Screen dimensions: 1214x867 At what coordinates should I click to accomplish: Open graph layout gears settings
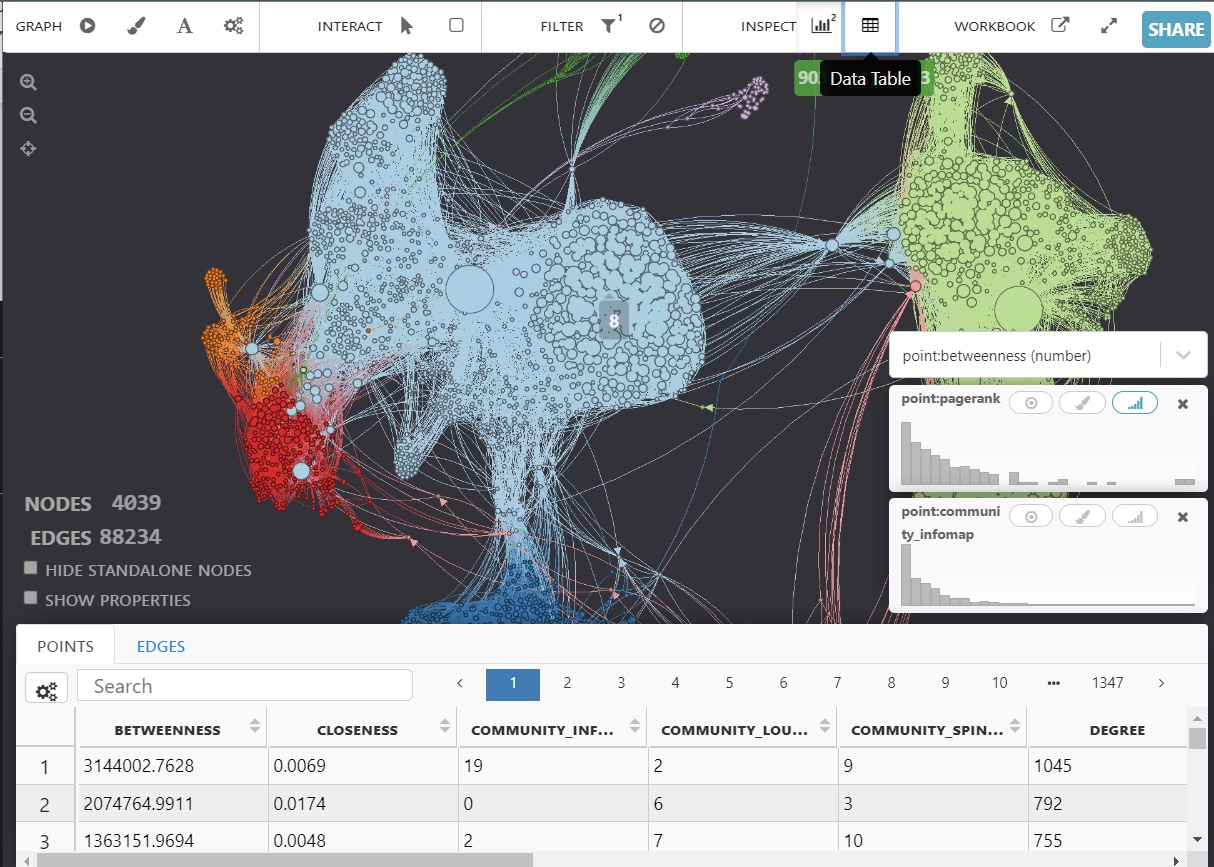pyautogui.click(x=234, y=26)
